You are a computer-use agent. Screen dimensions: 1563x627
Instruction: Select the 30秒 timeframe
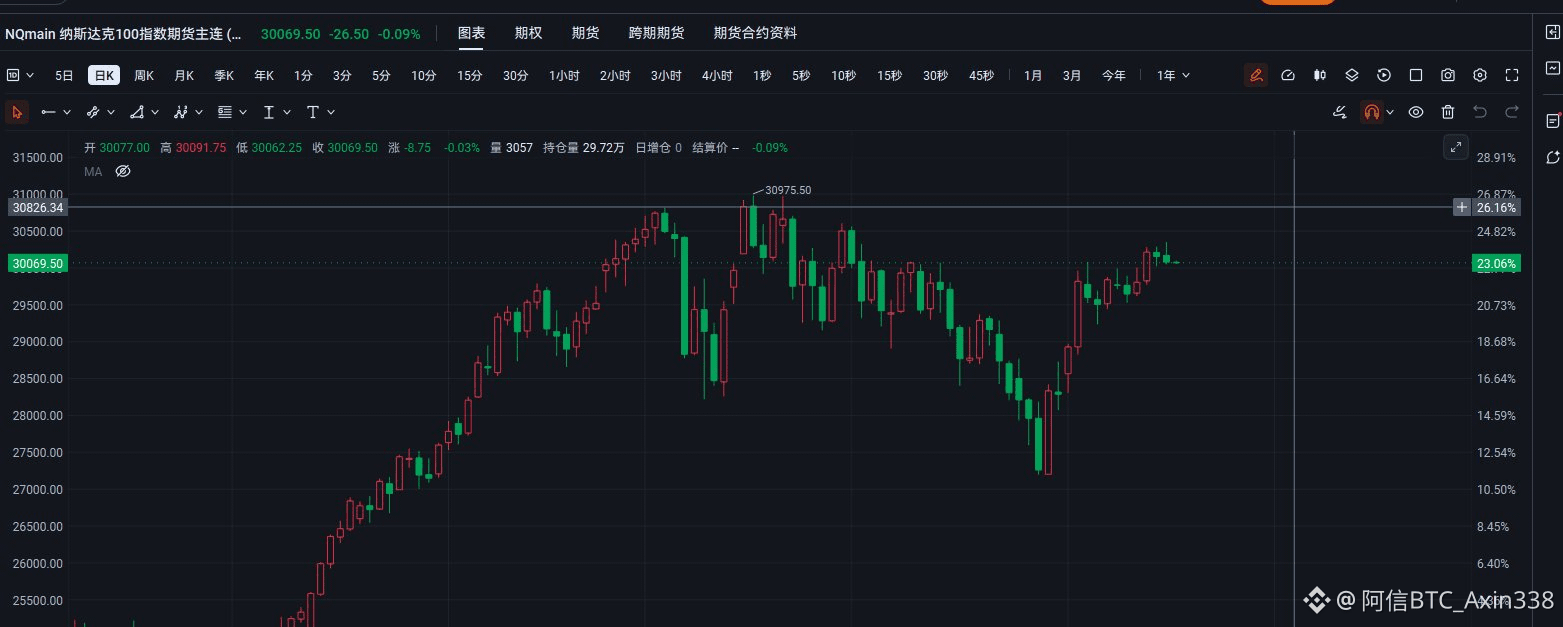pyautogui.click(x=935, y=75)
